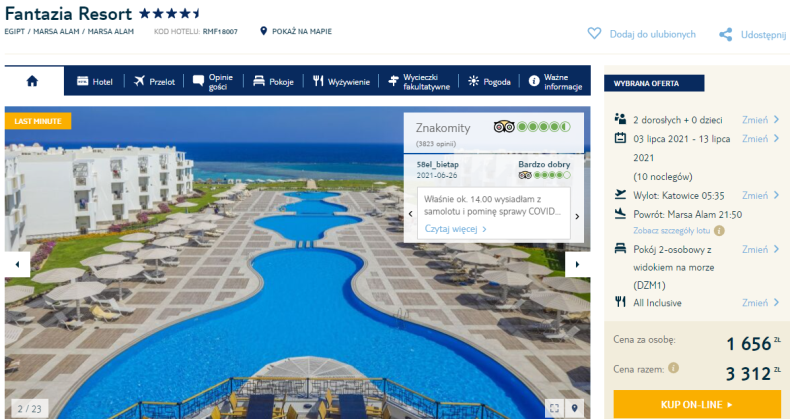Click the Kup on-line button
The image size is (790, 419).
click(697, 404)
